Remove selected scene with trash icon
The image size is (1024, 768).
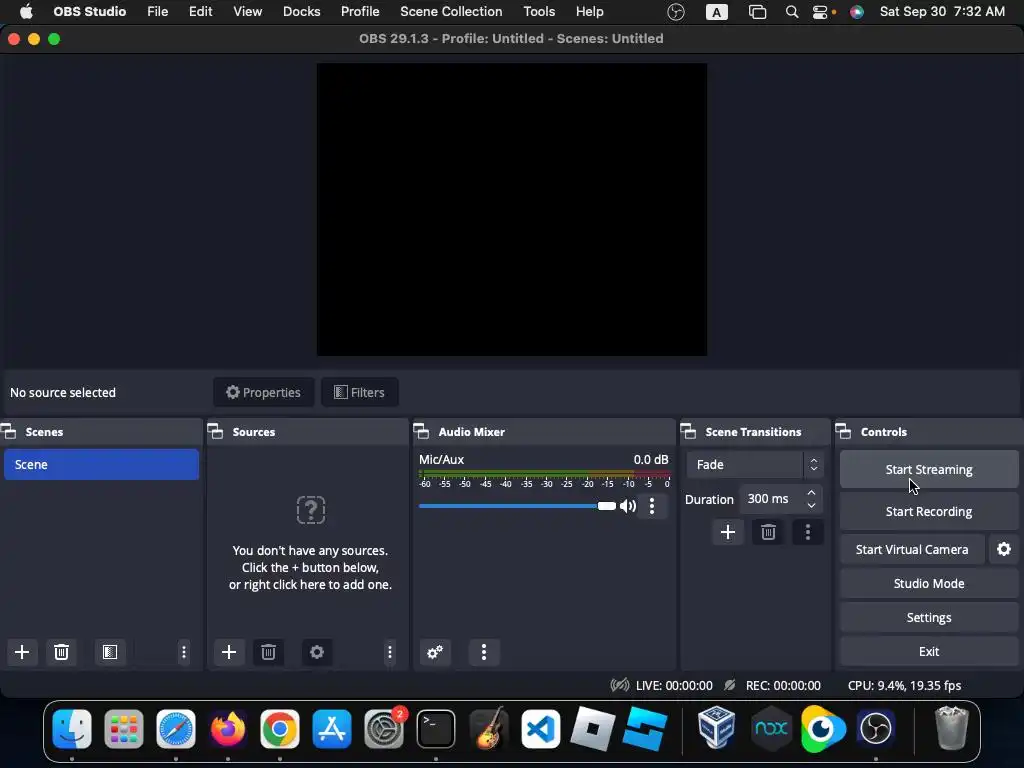(x=61, y=652)
